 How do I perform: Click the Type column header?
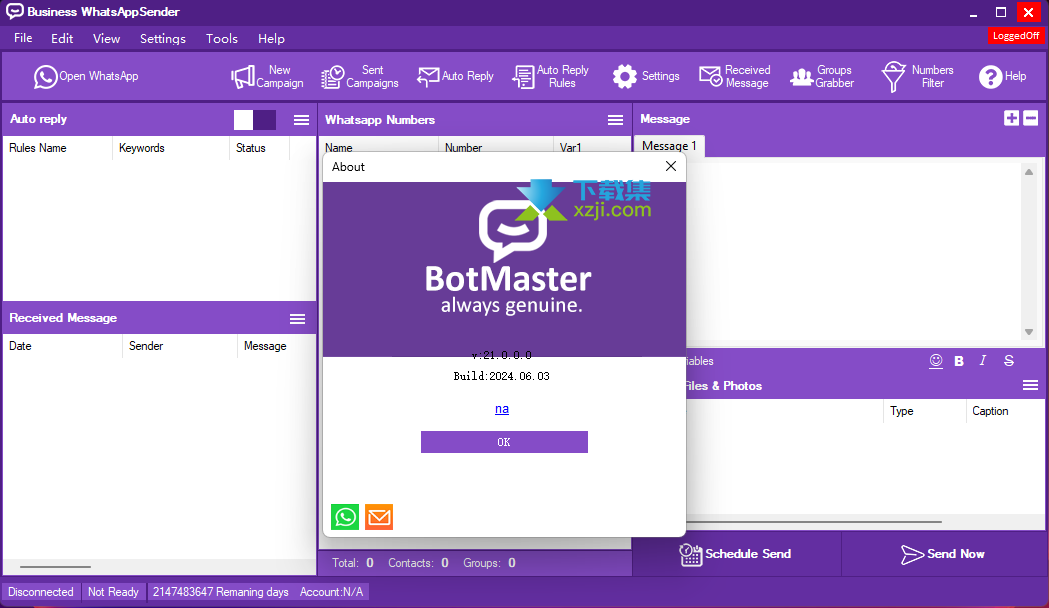[925, 411]
